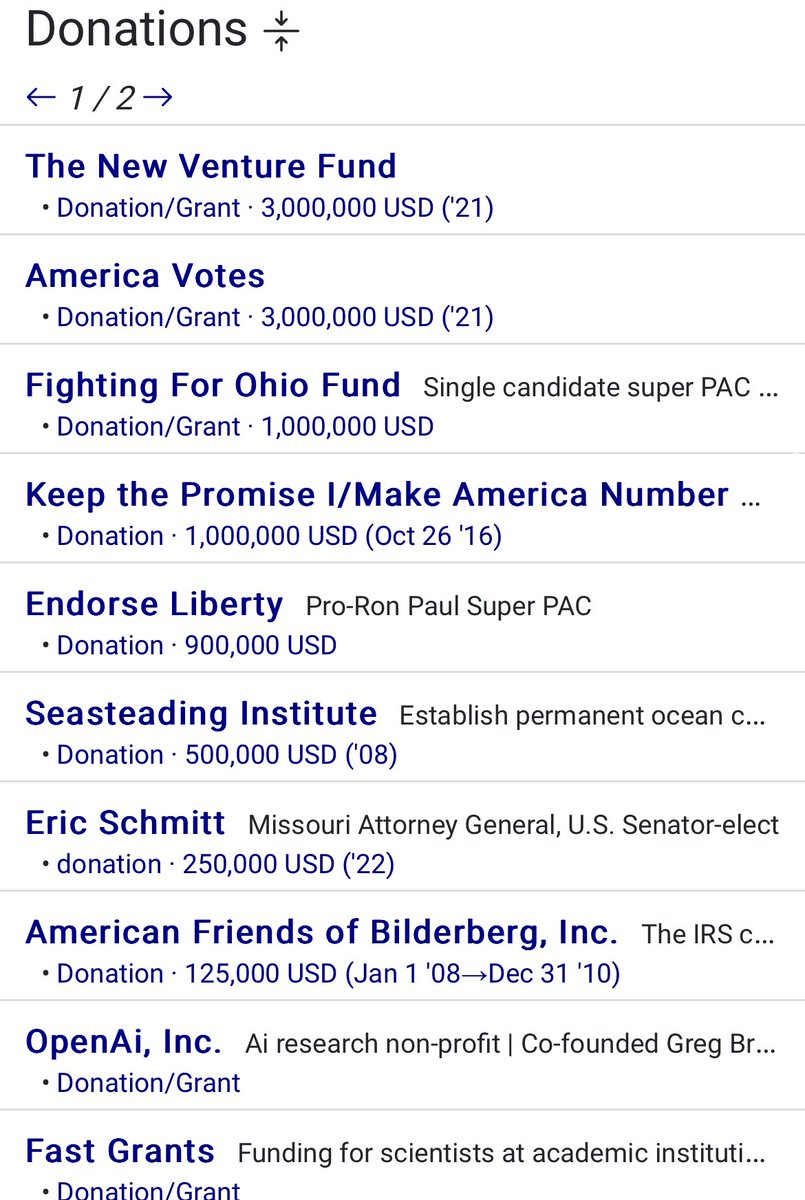Open The New Venture Fund link
The height and width of the screenshot is (1200, 805).
pos(211,166)
